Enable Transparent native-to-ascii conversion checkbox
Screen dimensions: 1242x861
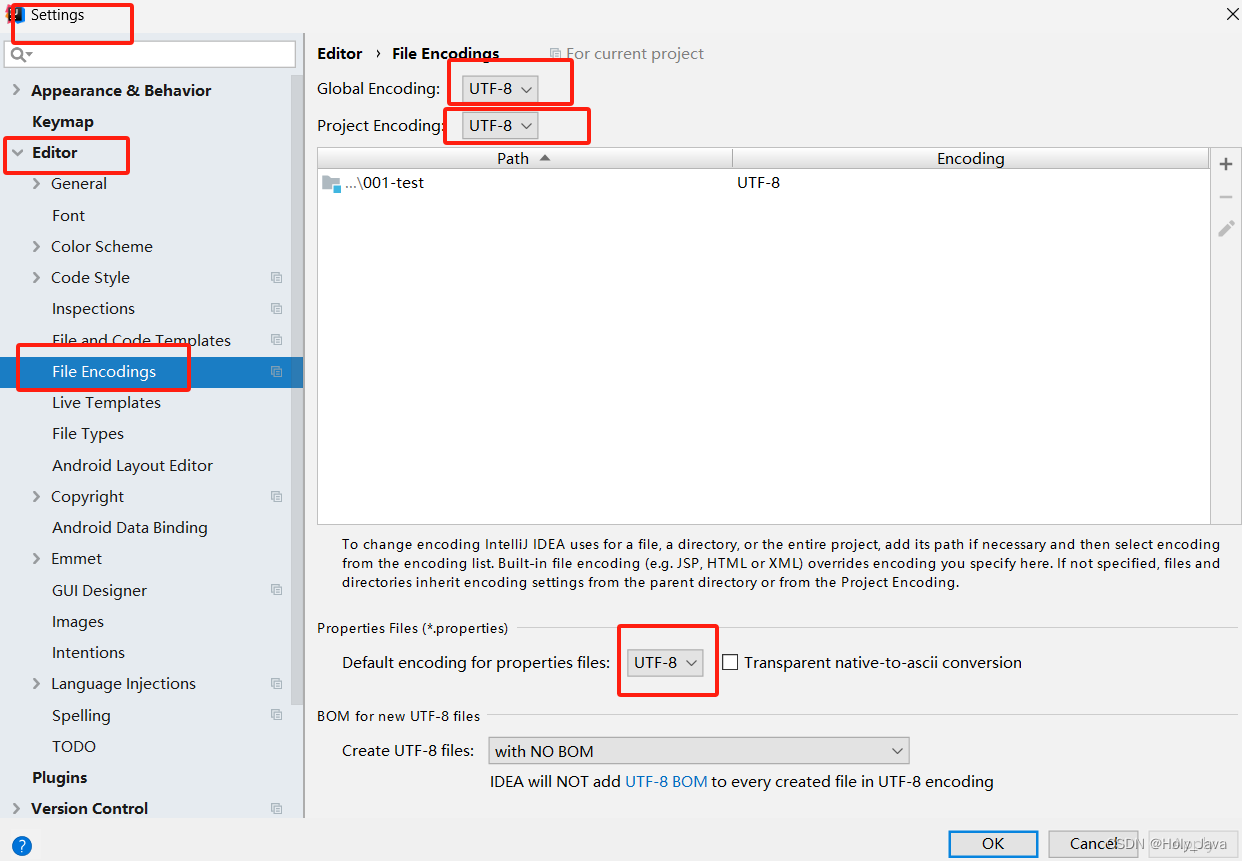[730, 662]
